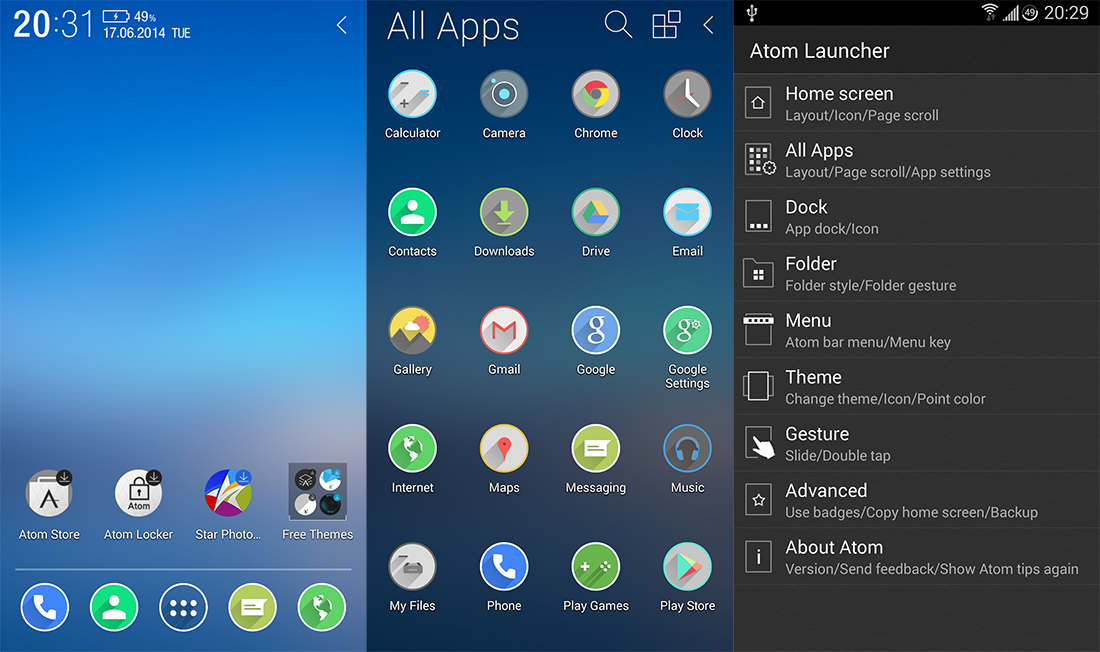Image resolution: width=1100 pixels, height=652 pixels.
Task: Open Gmail from All Apps
Action: tap(504, 331)
